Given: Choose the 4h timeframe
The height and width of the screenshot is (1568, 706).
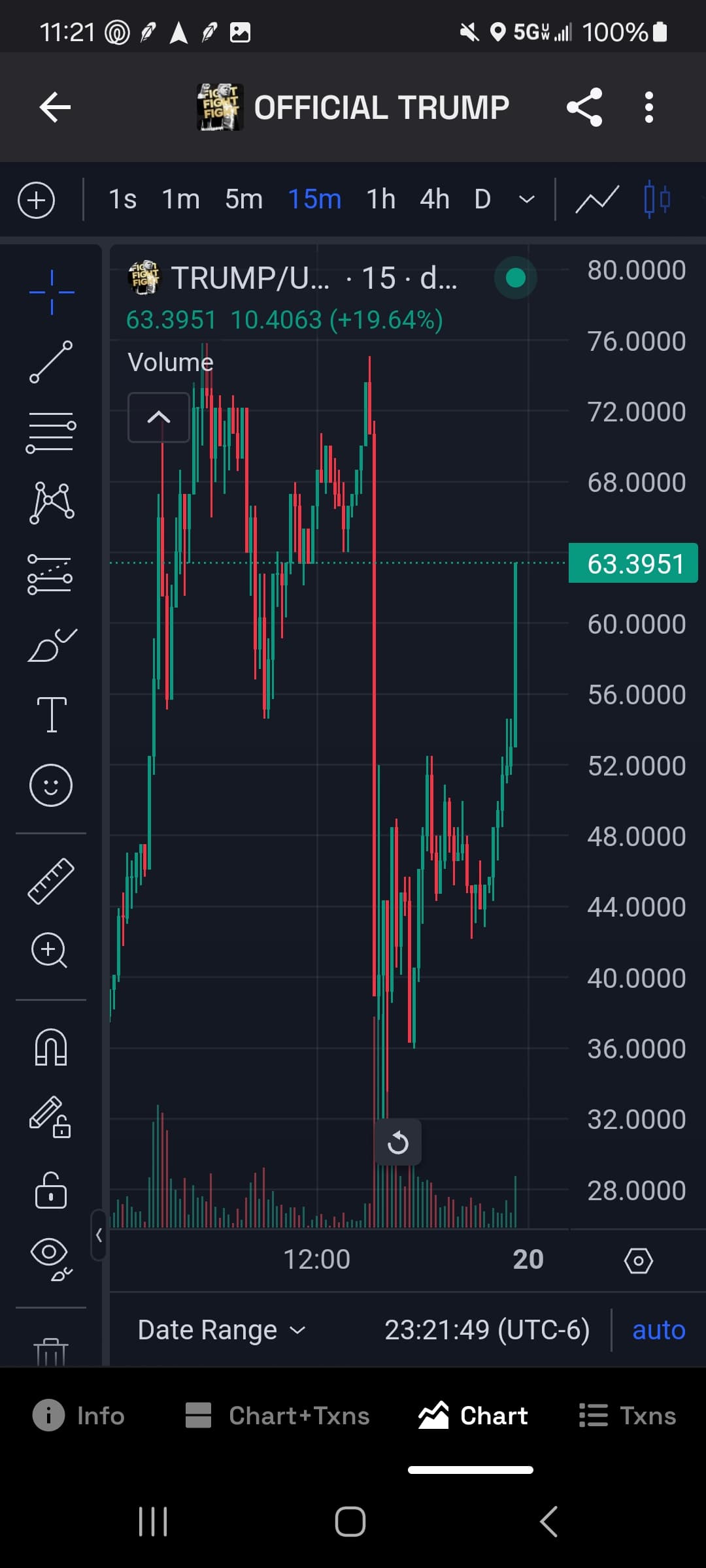Looking at the screenshot, I should (x=435, y=199).
